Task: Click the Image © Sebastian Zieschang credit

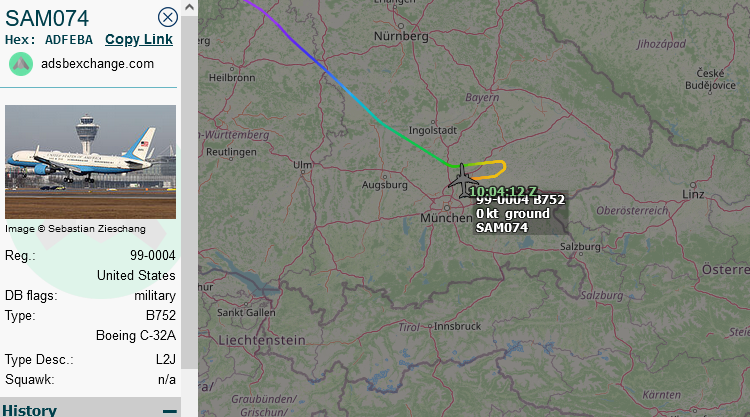Action: click(75, 229)
